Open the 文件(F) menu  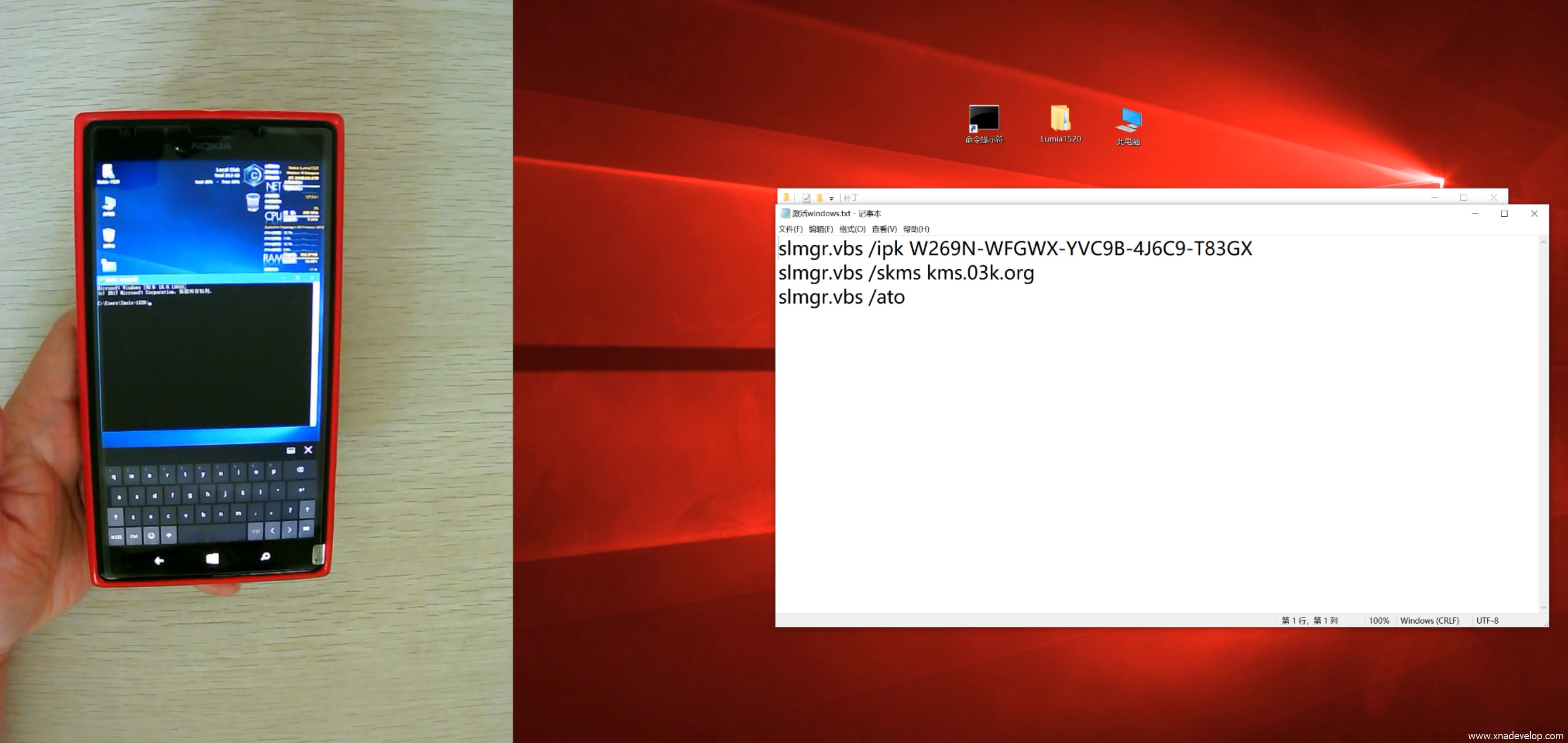tap(790, 229)
